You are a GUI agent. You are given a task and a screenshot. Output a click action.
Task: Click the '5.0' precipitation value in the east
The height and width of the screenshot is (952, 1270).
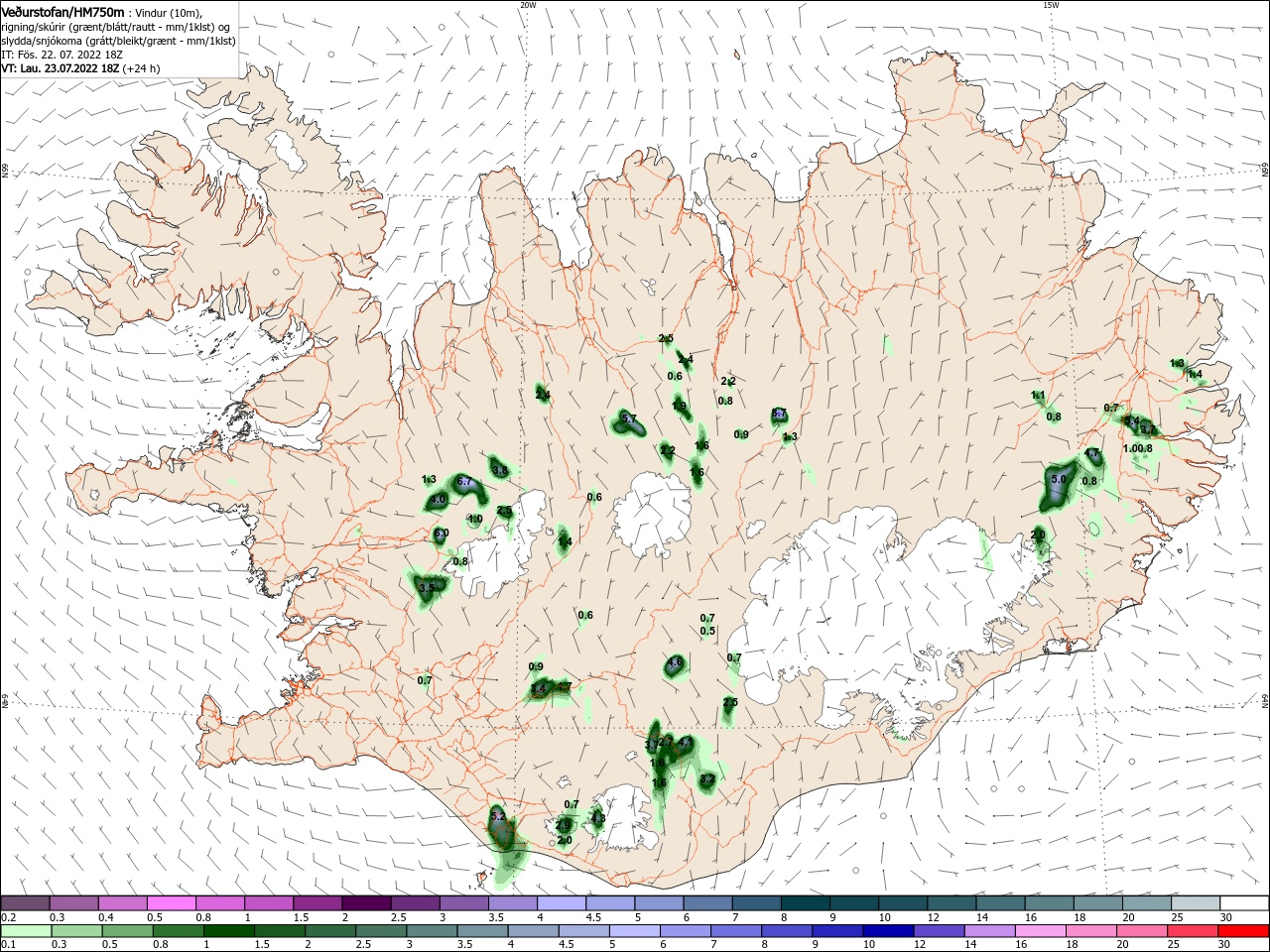click(1058, 479)
